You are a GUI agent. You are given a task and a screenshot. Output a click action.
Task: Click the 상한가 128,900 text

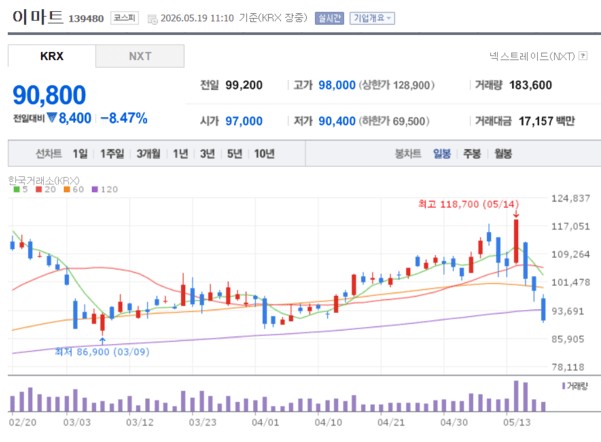pyautogui.click(x=396, y=85)
